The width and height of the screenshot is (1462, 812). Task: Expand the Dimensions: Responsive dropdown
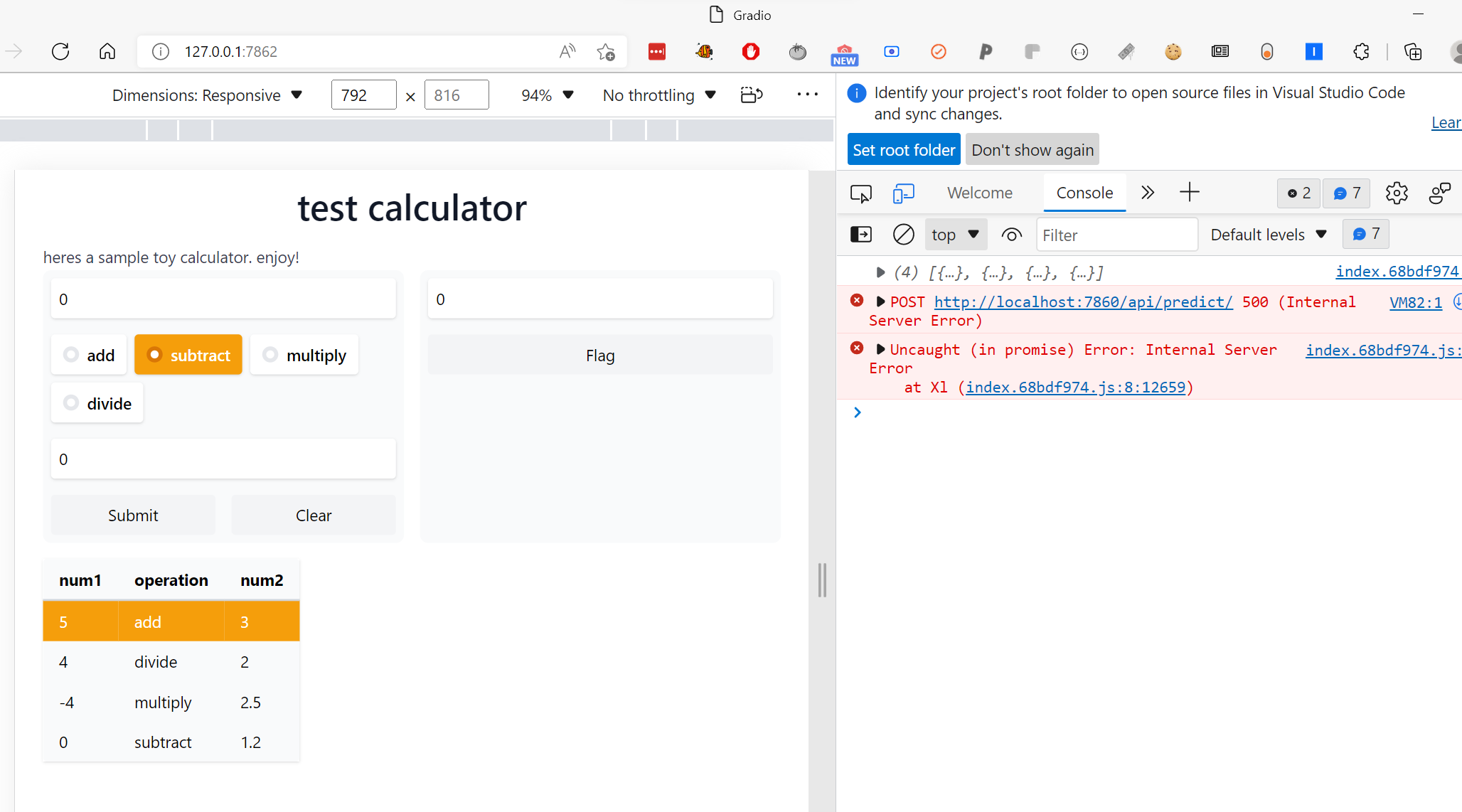[x=208, y=95]
